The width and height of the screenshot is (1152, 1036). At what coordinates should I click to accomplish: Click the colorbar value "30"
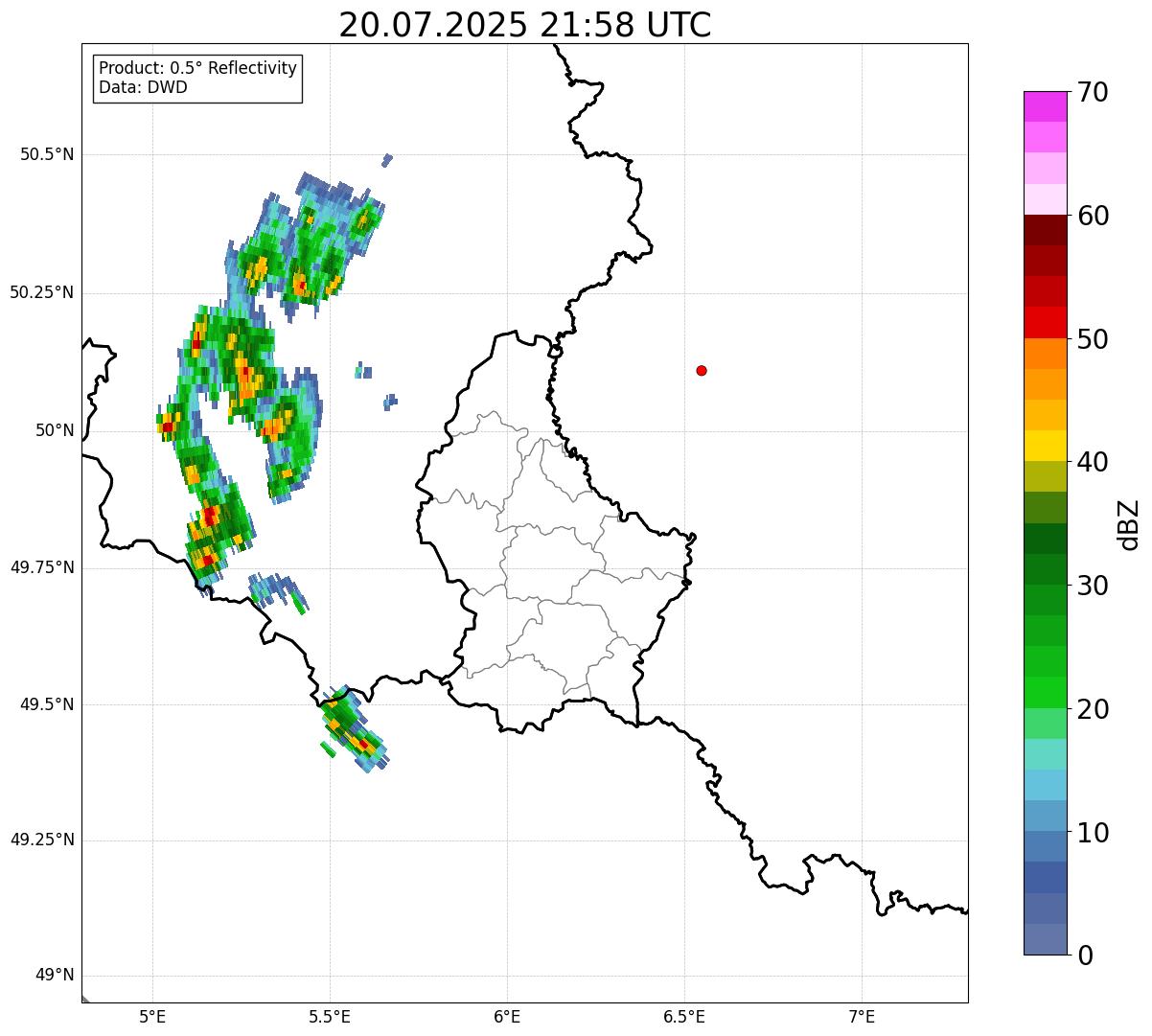[x=1093, y=586]
